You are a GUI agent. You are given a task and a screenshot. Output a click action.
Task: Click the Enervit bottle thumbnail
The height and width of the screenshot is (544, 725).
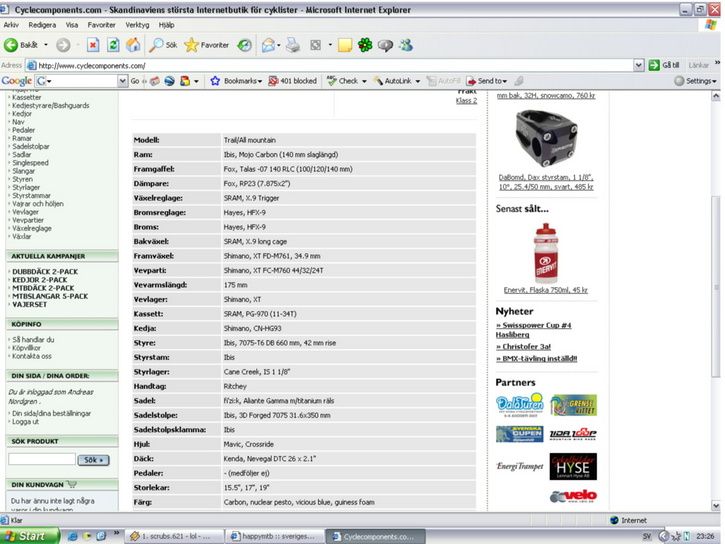(546, 253)
